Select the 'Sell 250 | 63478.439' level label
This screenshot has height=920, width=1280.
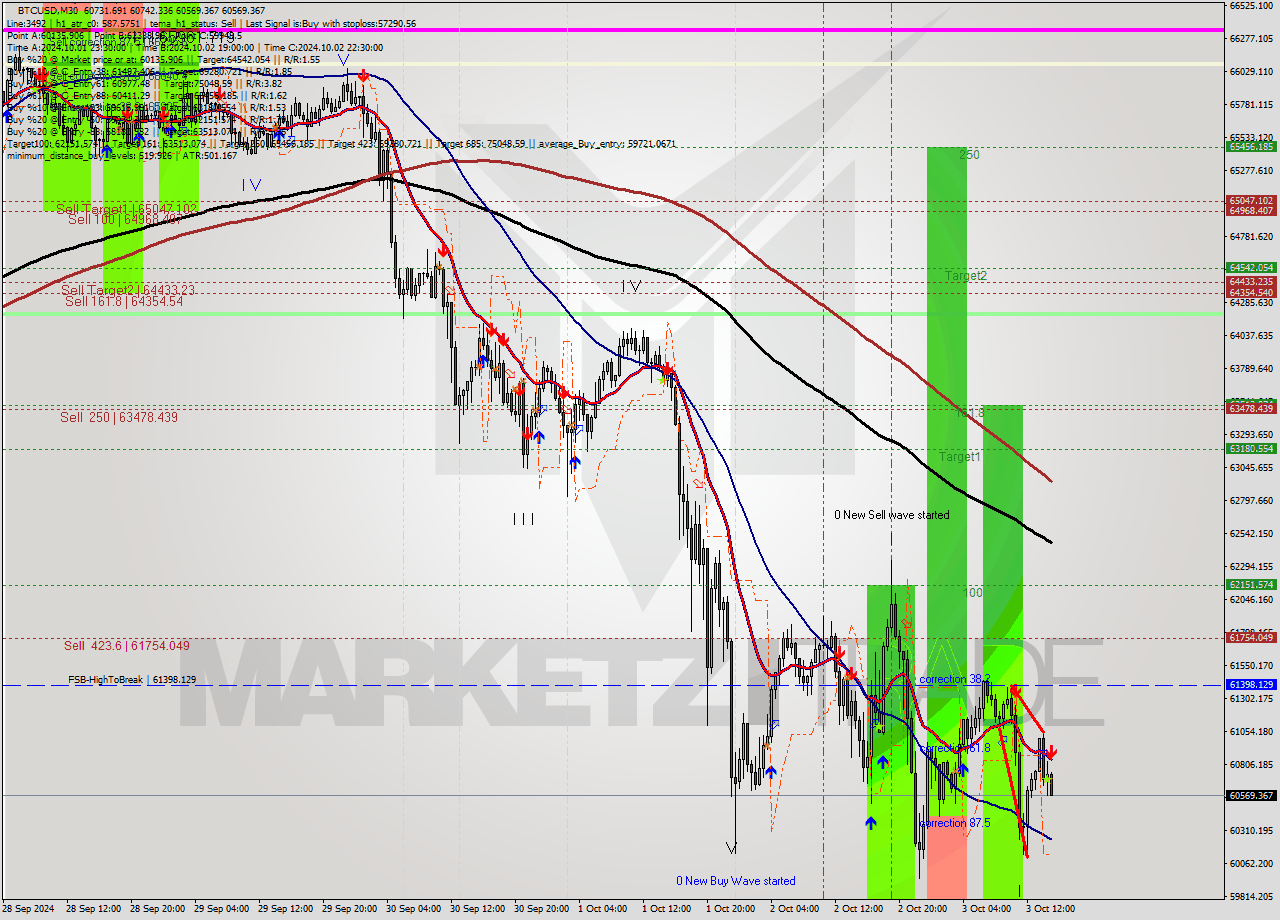click(x=119, y=417)
